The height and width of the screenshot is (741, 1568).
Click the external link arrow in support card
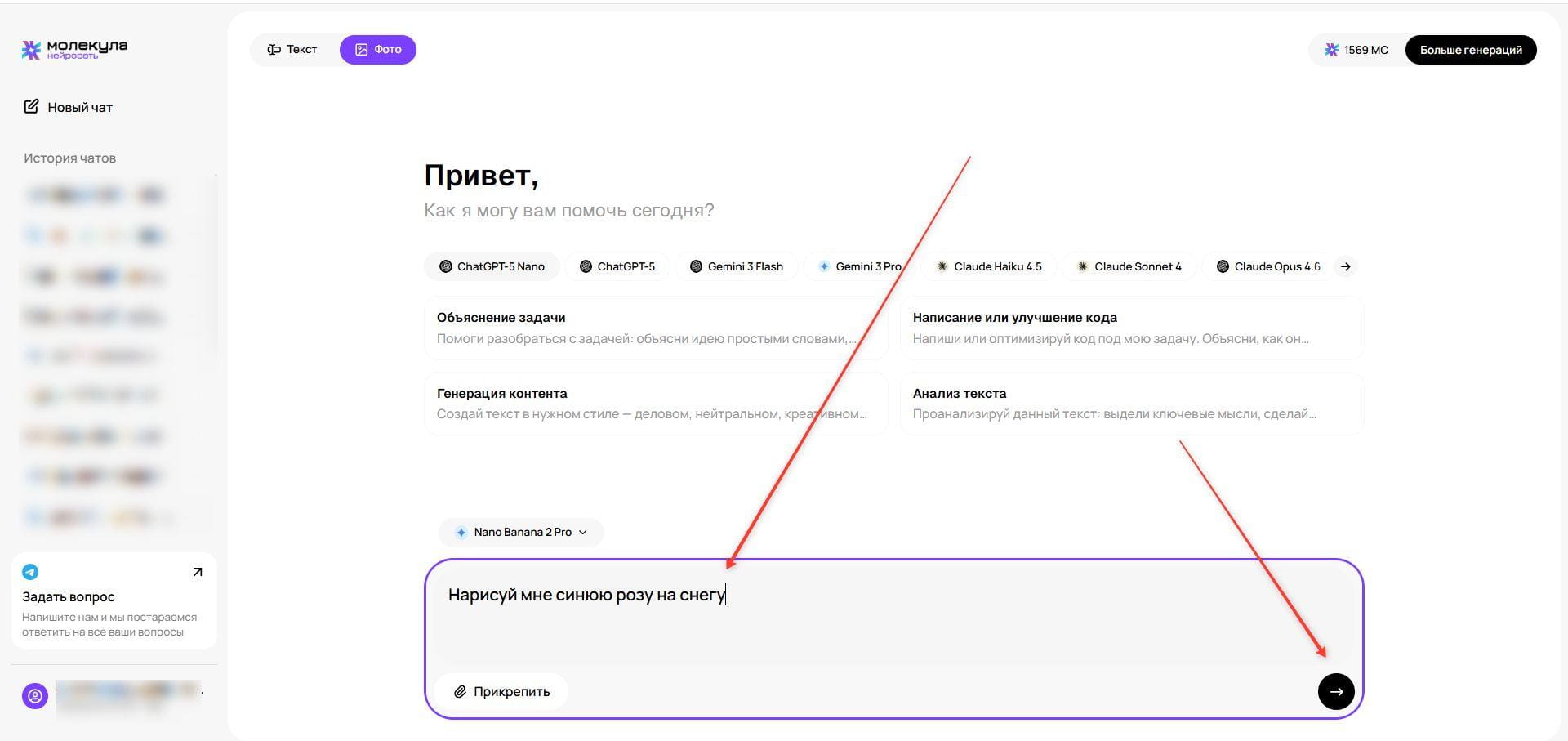(x=198, y=572)
